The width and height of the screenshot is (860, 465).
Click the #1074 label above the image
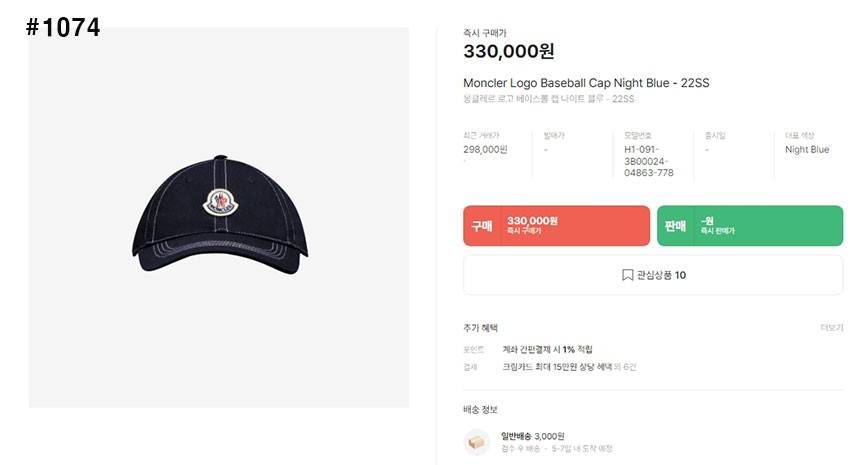tap(63, 27)
